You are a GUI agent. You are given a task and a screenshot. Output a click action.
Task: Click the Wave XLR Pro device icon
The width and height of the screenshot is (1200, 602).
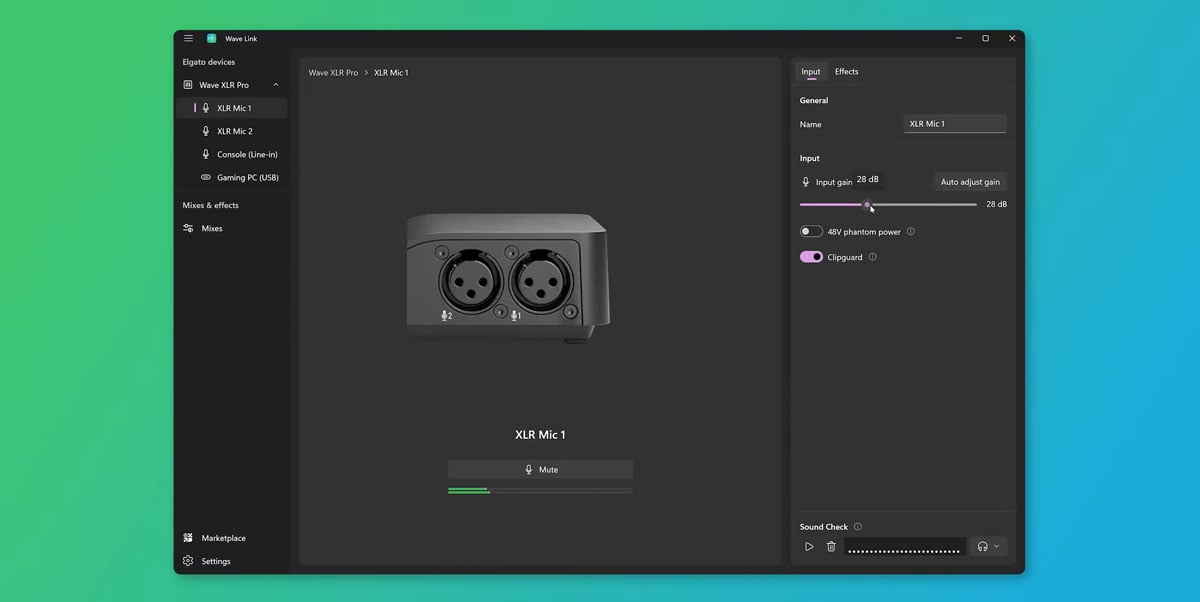tap(188, 85)
